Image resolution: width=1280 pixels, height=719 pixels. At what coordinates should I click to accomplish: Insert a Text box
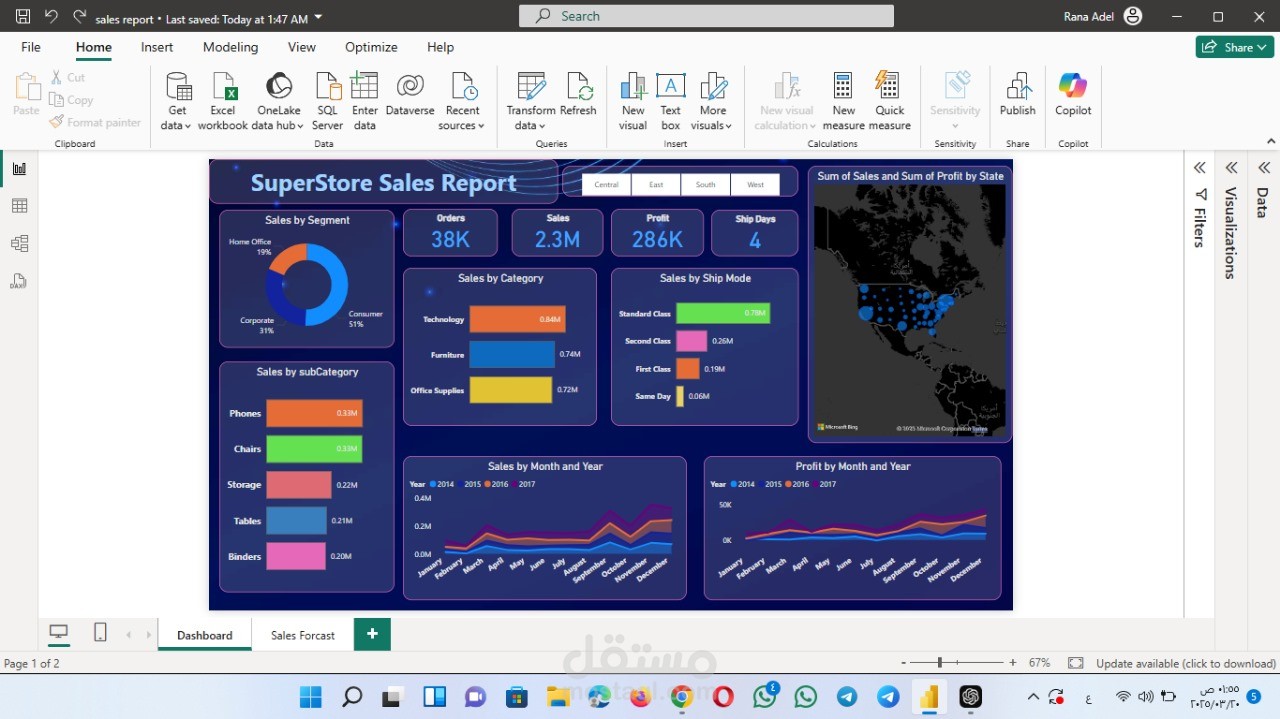click(670, 101)
